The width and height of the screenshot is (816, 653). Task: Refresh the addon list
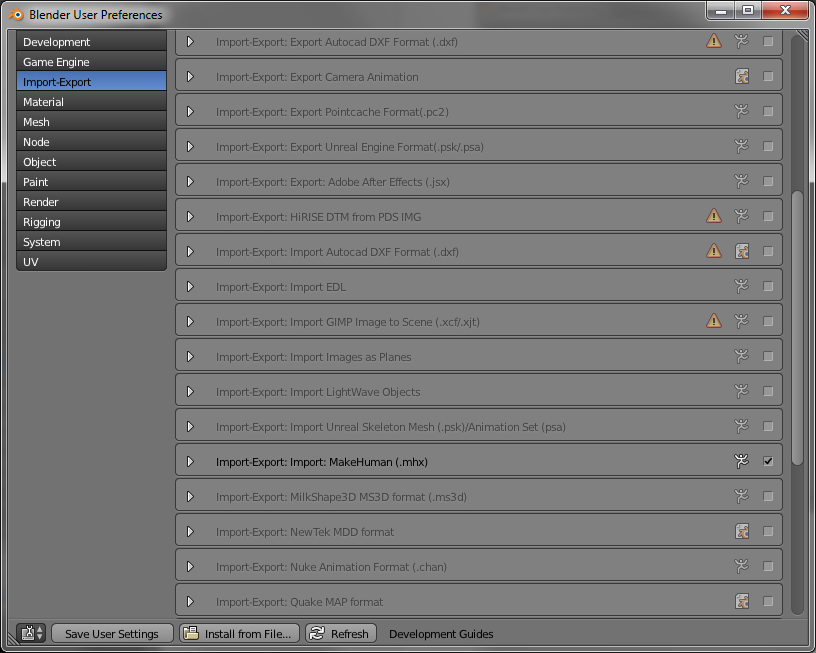point(341,633)
